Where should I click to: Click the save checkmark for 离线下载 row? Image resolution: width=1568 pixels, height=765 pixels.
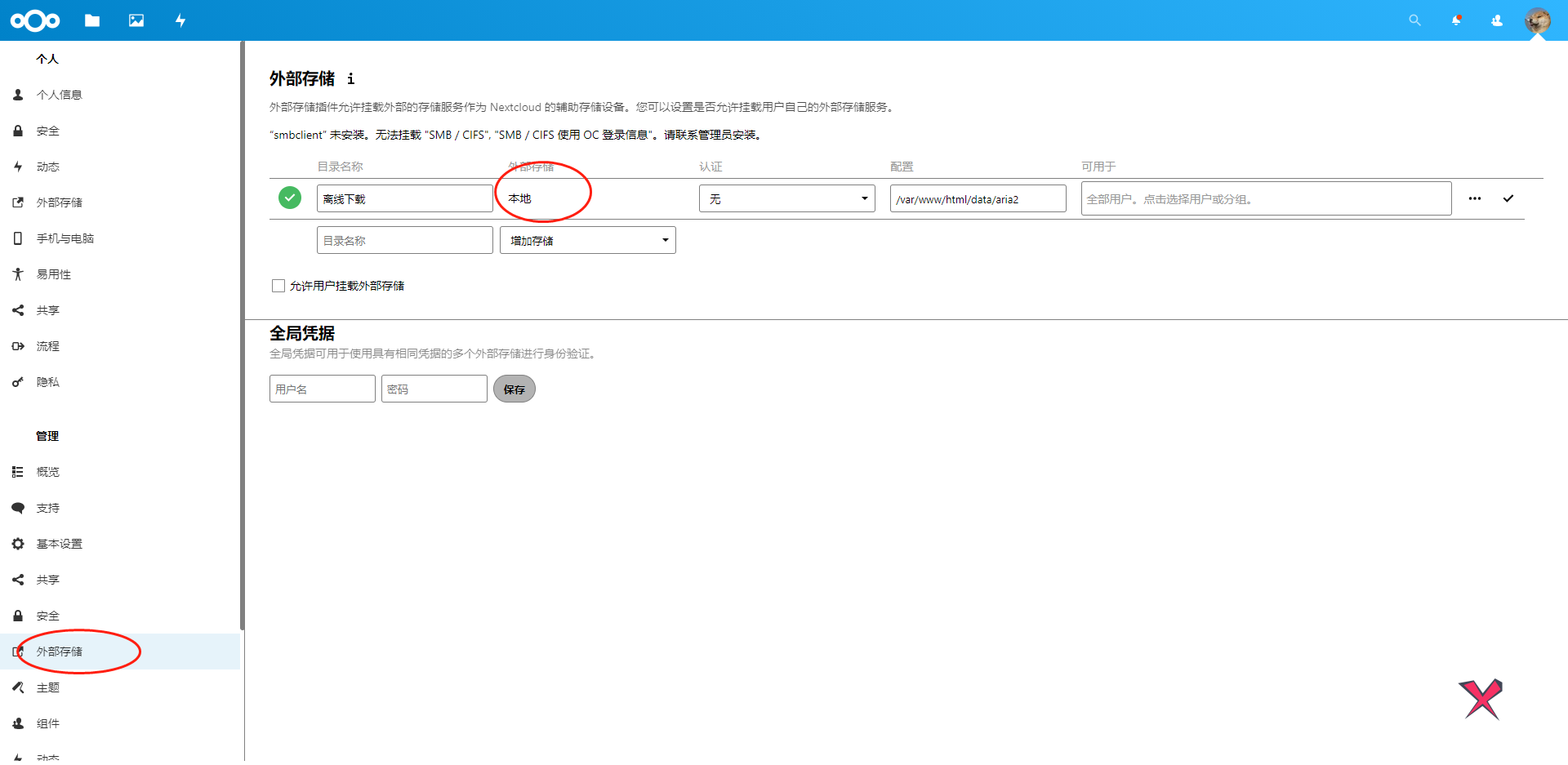pyautogui.click(x=1508, y=198)
